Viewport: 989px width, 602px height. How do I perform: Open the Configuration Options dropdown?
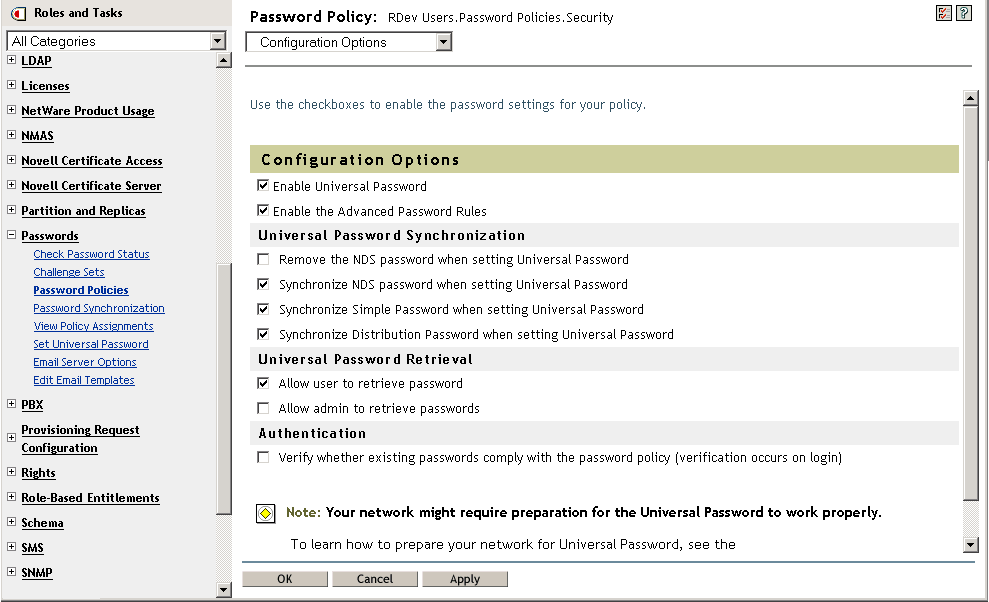coord(444,42)
